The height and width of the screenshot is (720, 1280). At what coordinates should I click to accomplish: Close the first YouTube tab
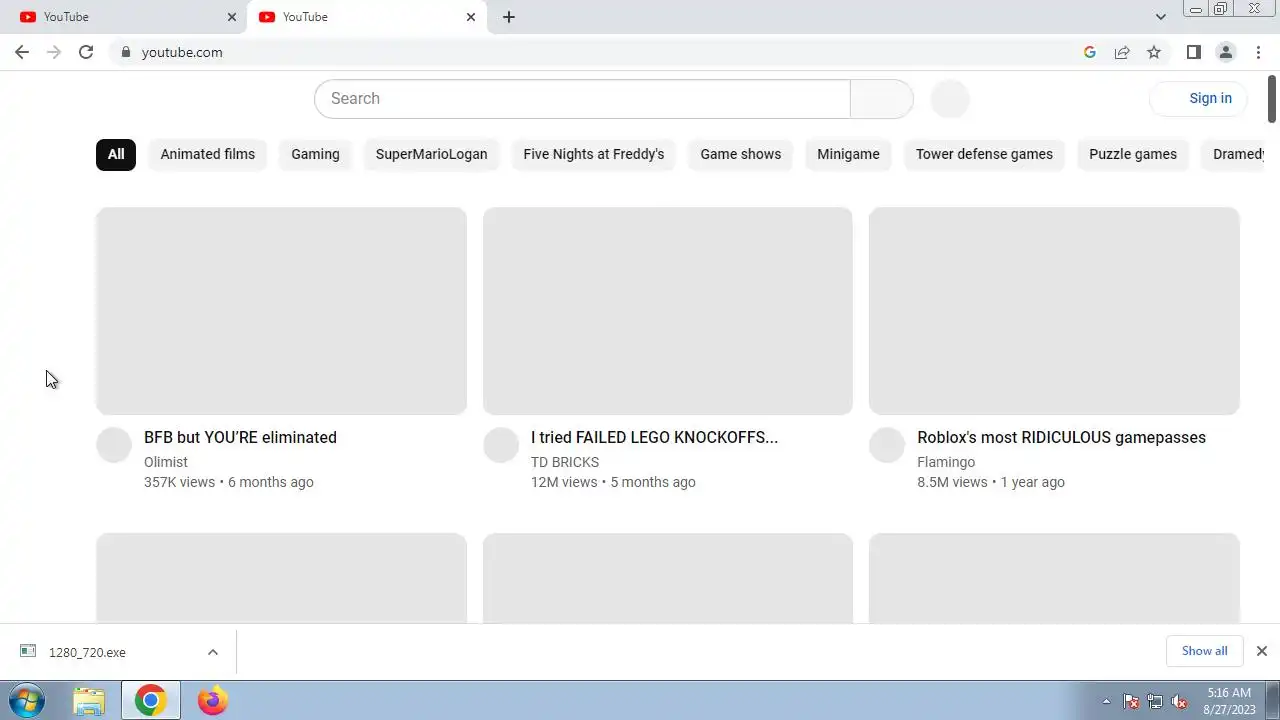231,17
